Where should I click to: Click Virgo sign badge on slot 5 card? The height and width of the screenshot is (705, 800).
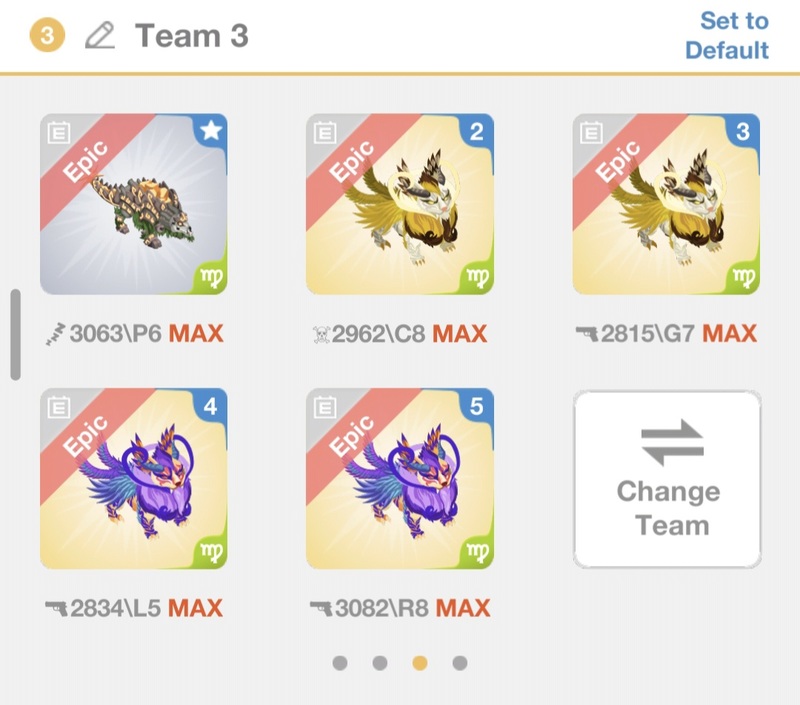pyautogui.click(x=478, y=552)
